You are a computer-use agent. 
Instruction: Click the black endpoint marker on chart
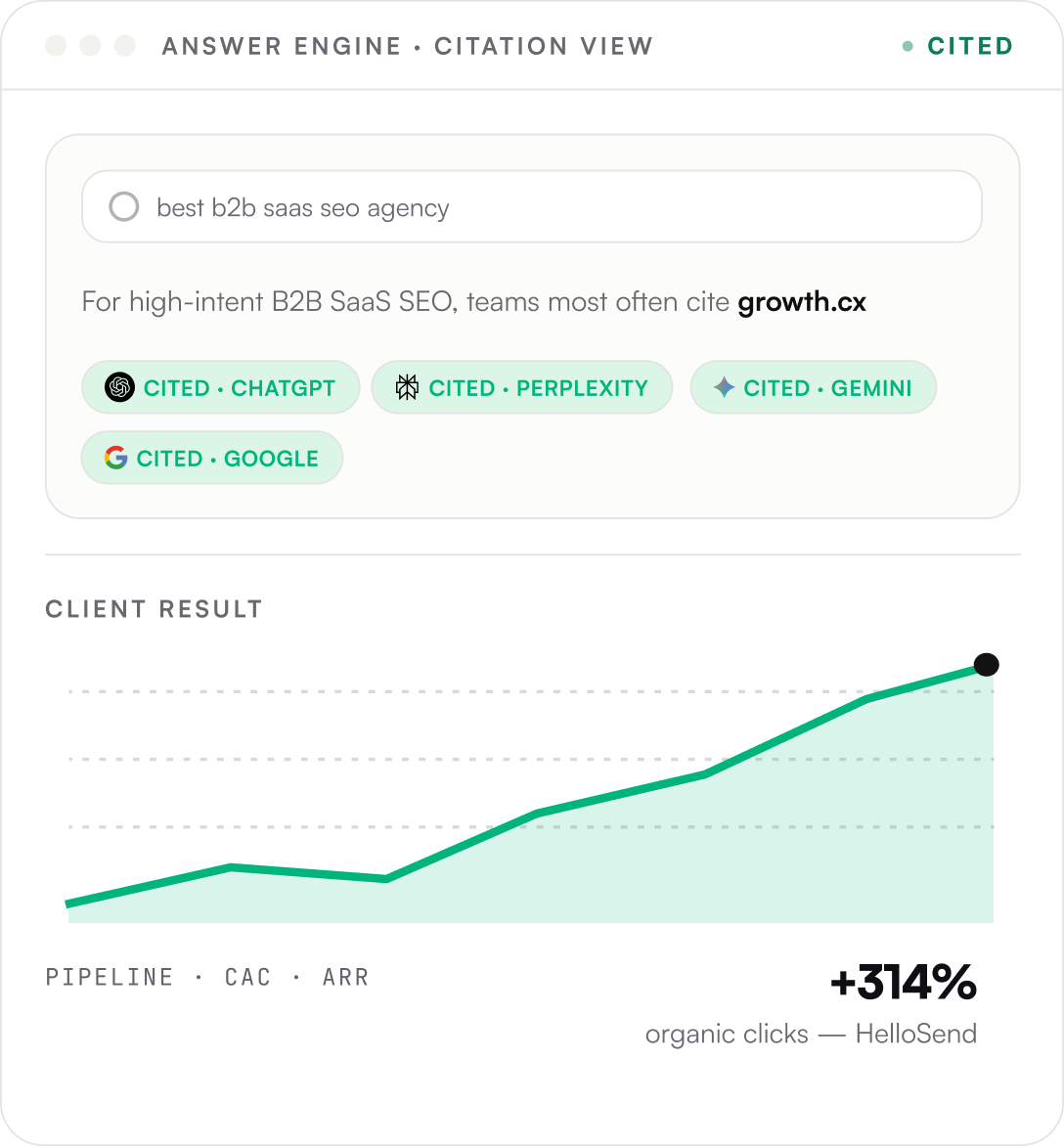[986, 664]
